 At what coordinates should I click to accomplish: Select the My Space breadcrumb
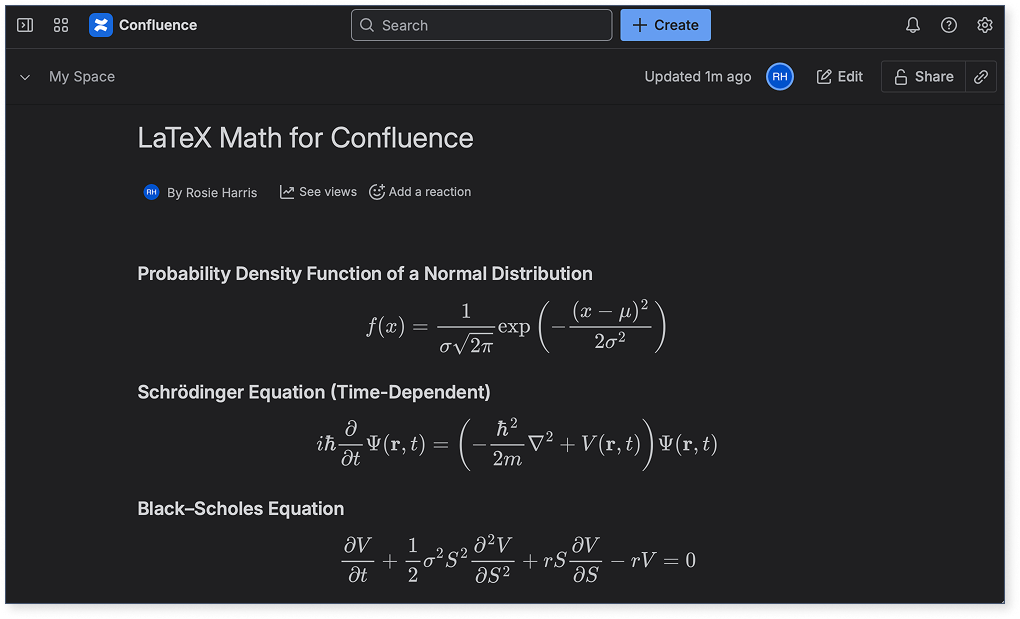click(x=81, y=76)
